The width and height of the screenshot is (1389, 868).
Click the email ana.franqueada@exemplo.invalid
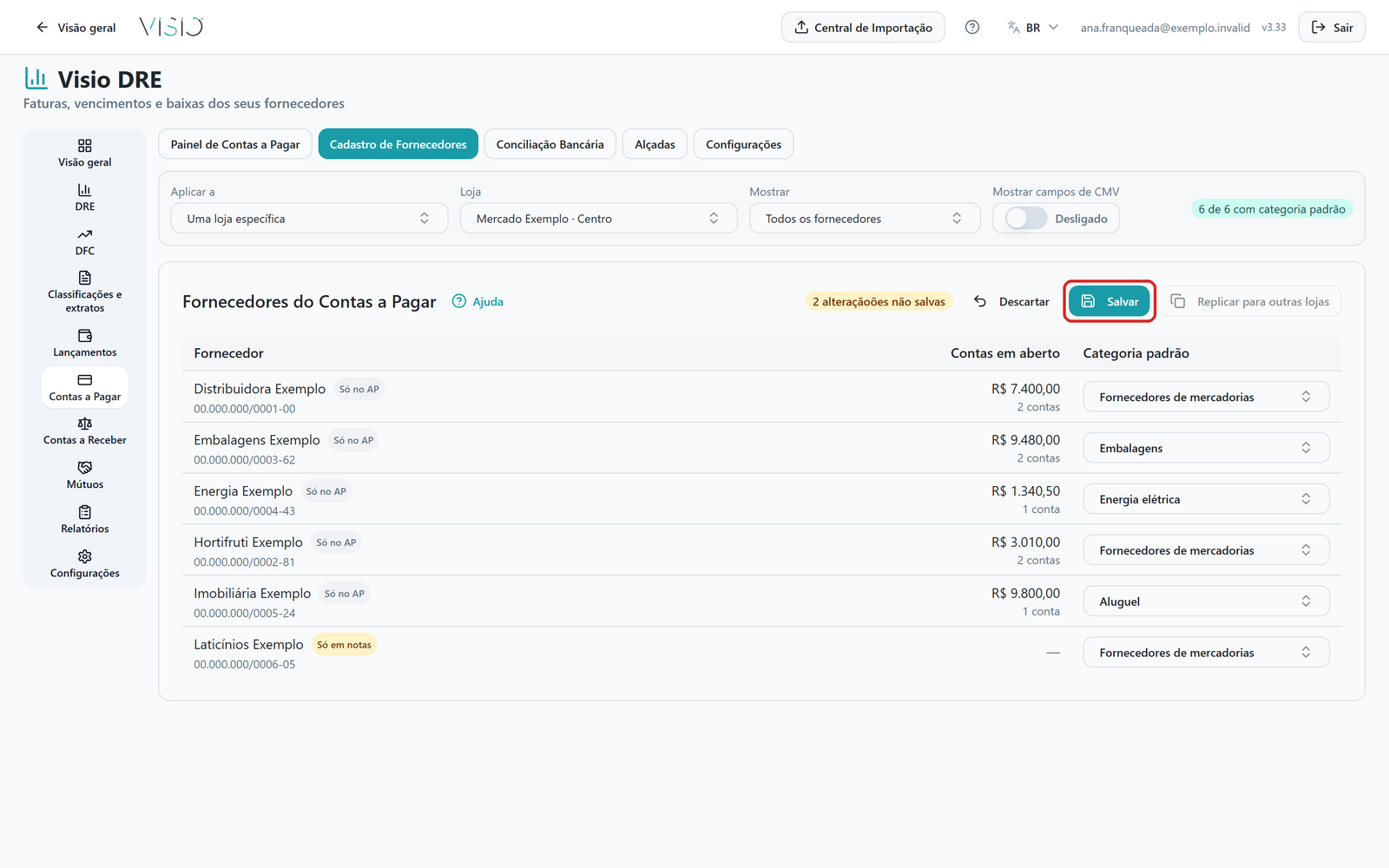click(x=1165, y=28)
